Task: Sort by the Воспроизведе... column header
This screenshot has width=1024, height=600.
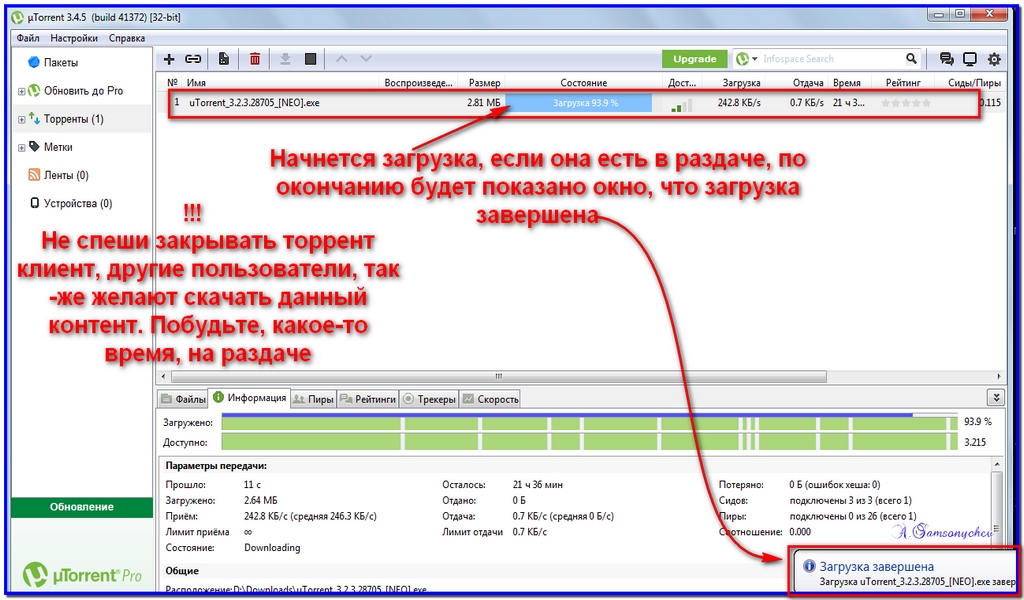Action: point(418,83)
